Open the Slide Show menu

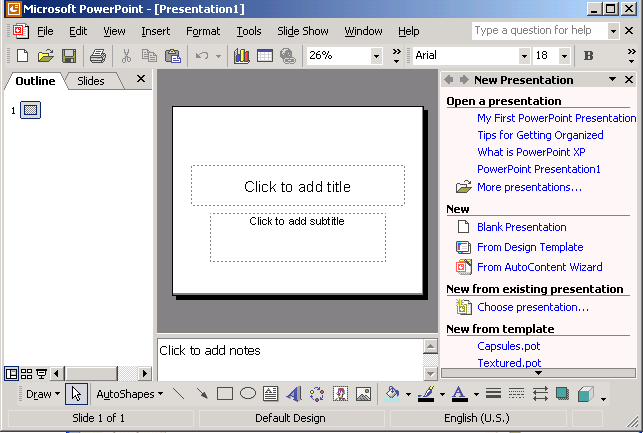tap(302, 31)
